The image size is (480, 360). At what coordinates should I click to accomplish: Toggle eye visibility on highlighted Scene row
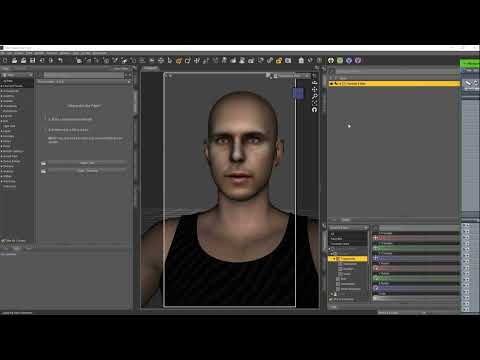point(331,84)
